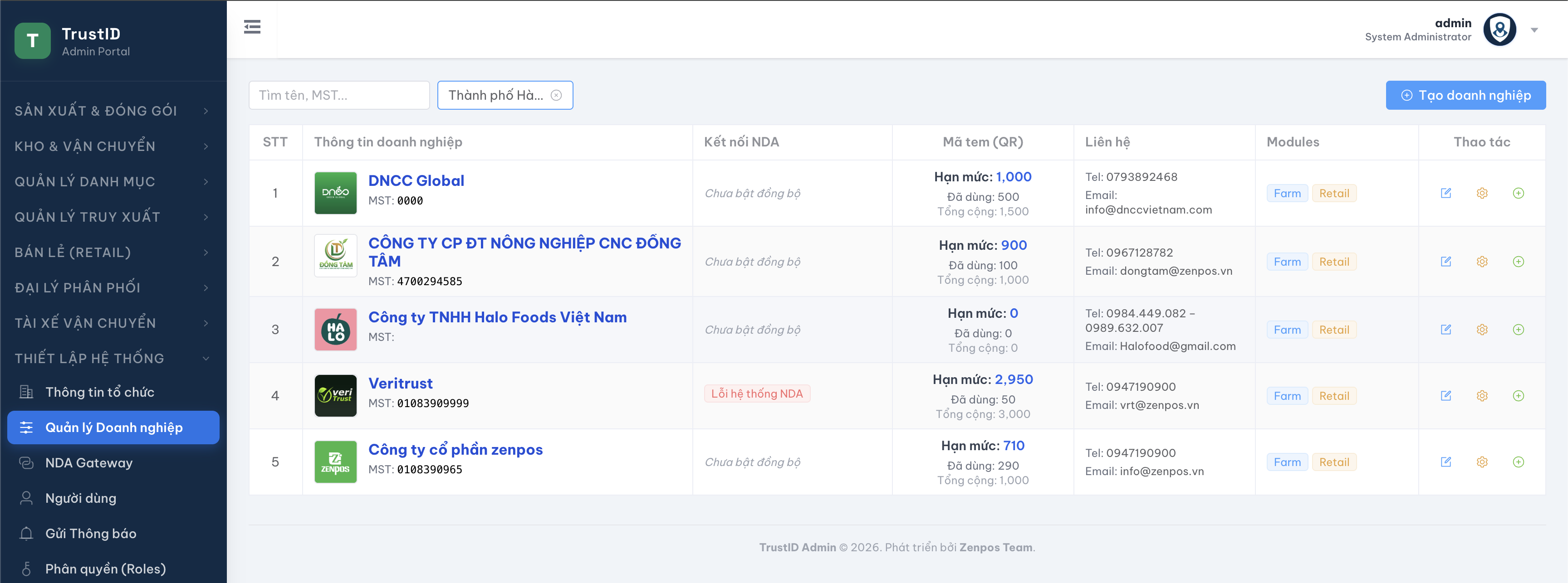The image size is (1568, 583).
Task: Edit Halo Foods Việt Nam with pencil icon
Action: point(1445,330)
